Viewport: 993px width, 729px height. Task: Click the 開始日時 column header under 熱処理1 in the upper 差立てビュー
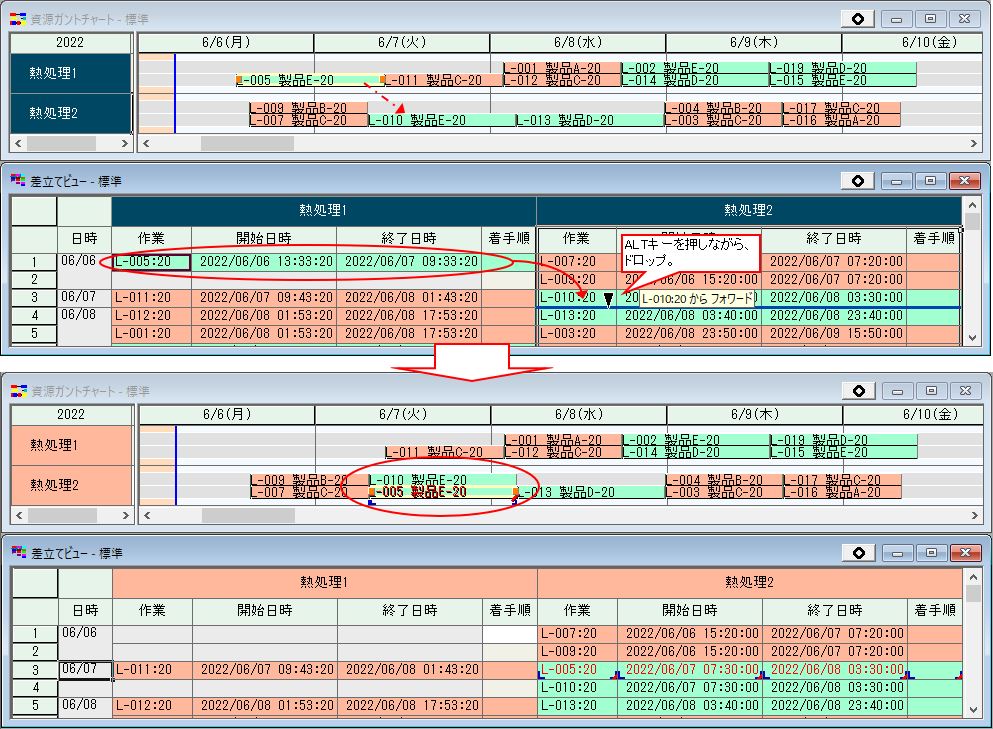pos(264,238)
